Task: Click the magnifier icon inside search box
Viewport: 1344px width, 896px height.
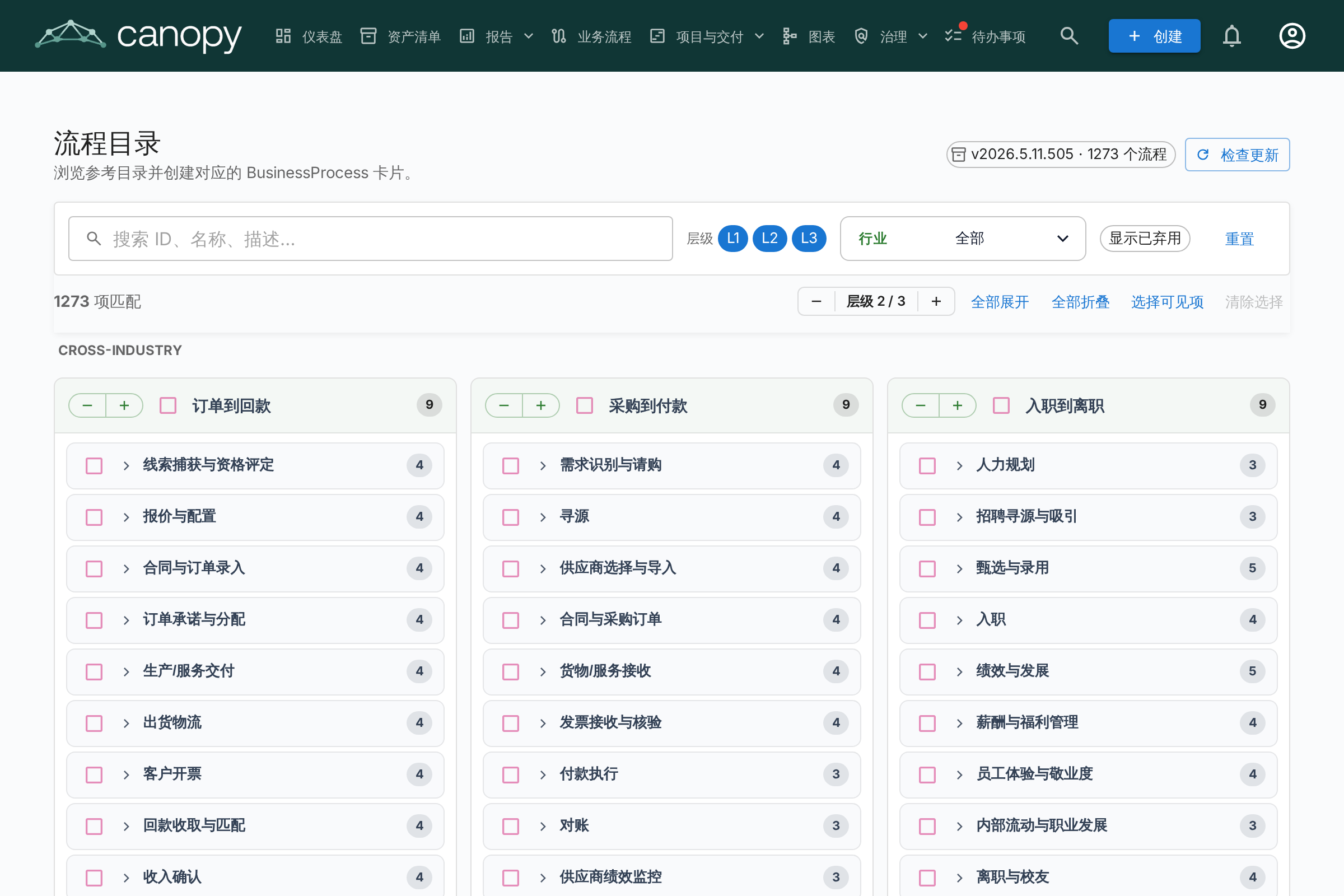Action: pyautogui.click(x=94, y=239)
